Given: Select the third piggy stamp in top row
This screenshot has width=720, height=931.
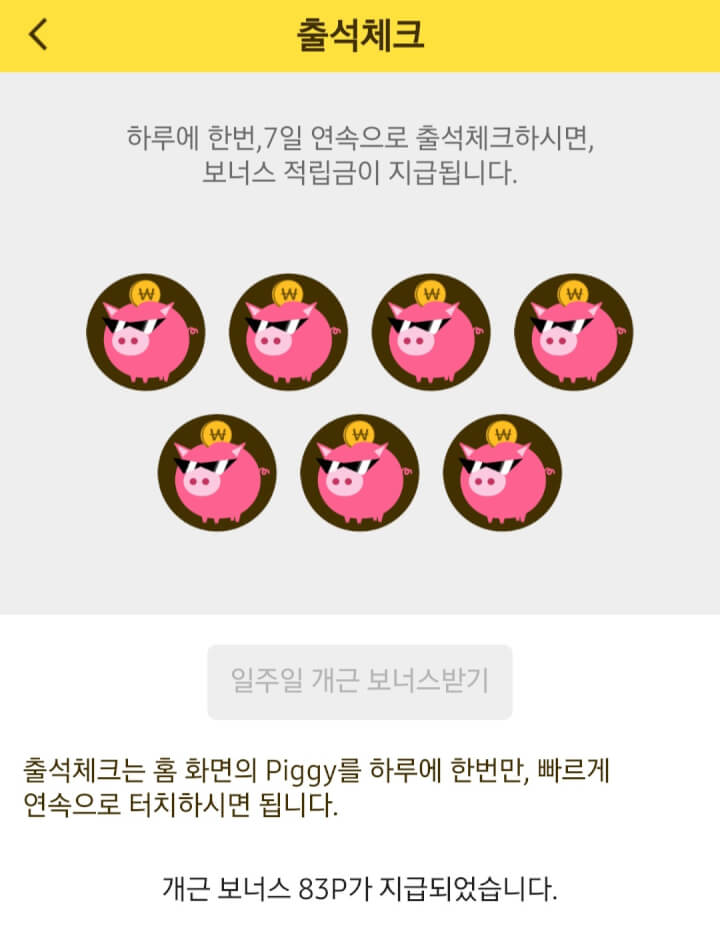Looking at the screenshot, I should [431, 332].
